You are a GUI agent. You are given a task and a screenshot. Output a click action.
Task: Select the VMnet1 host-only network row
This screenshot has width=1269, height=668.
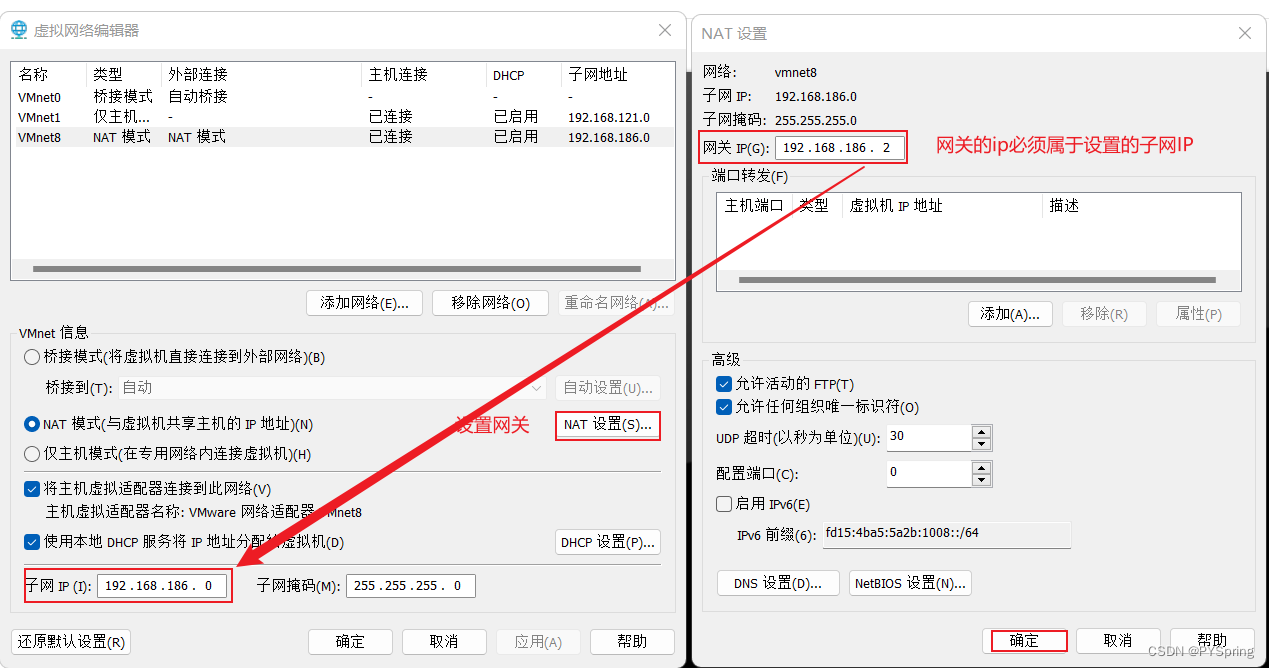tap(343, 117)
